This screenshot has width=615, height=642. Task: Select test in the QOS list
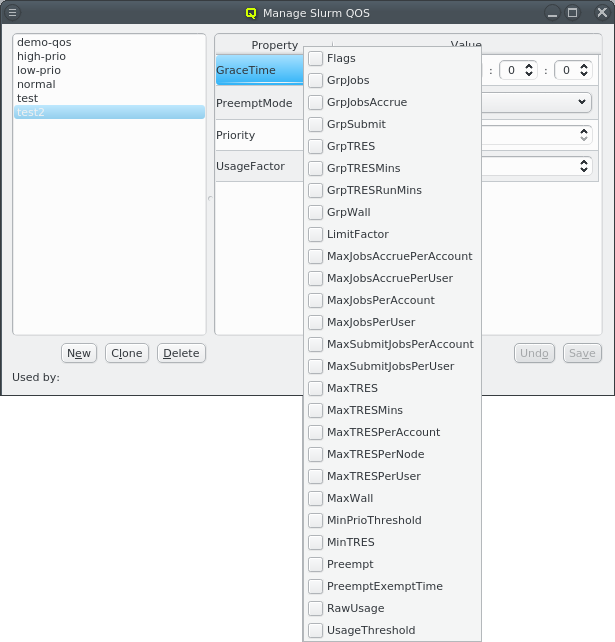(x=109, y=98)
